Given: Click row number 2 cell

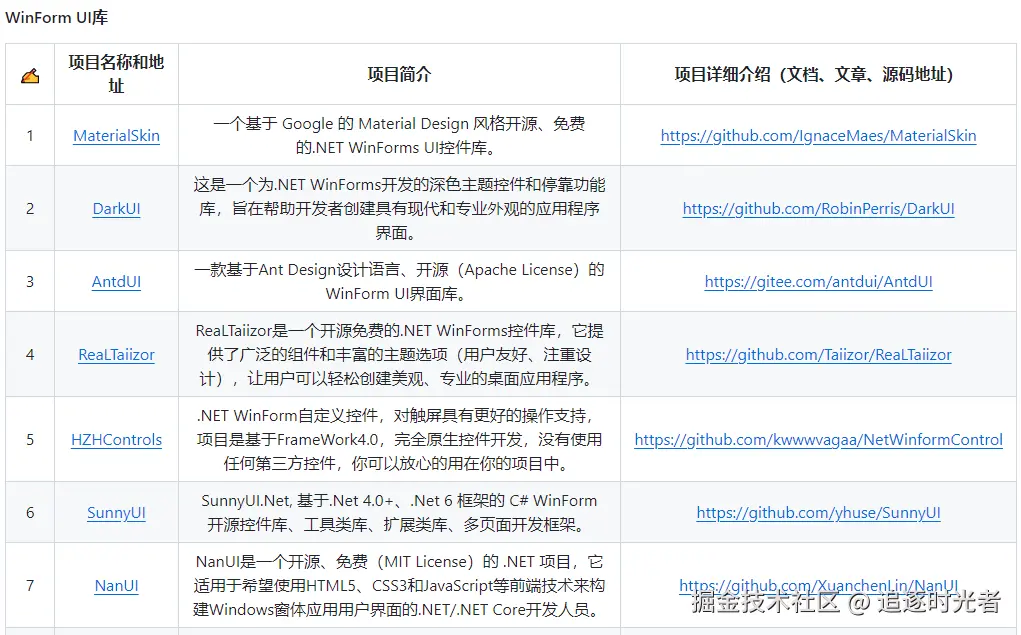Looking at the screenshot, I should click(x=30, y=208).
